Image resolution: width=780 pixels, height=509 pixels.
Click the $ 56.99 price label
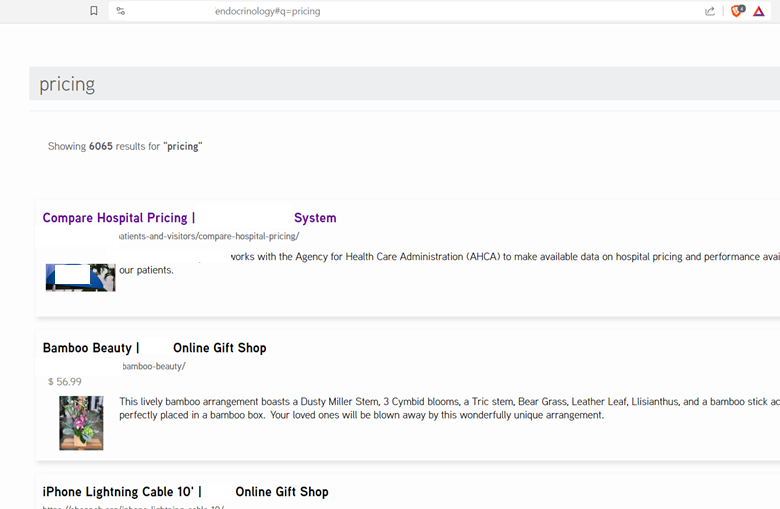[65, 382]
